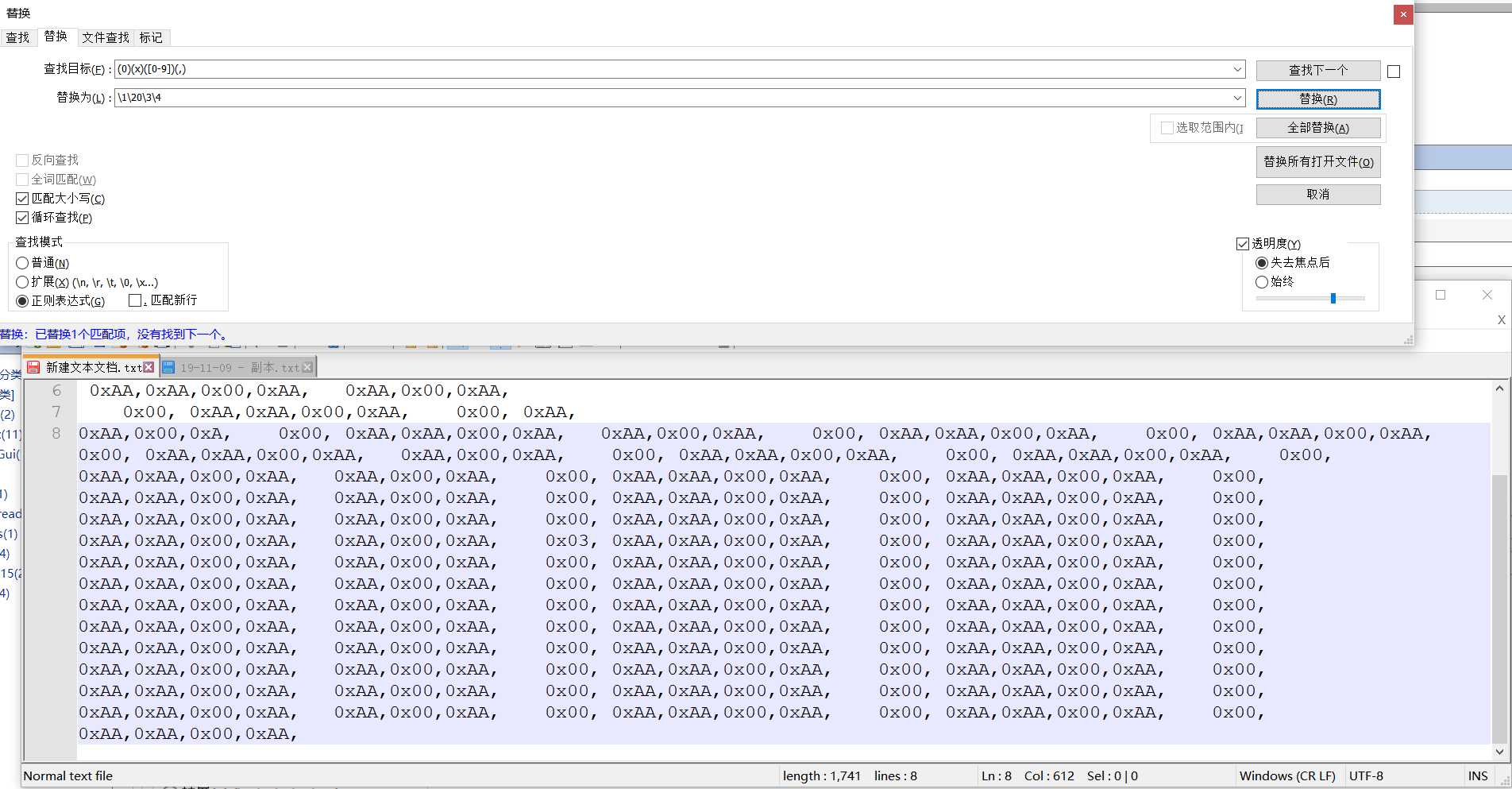
Task: Expand the 替换为 history dropdown
Action: pyautogui.click(x=1237, y=98)
